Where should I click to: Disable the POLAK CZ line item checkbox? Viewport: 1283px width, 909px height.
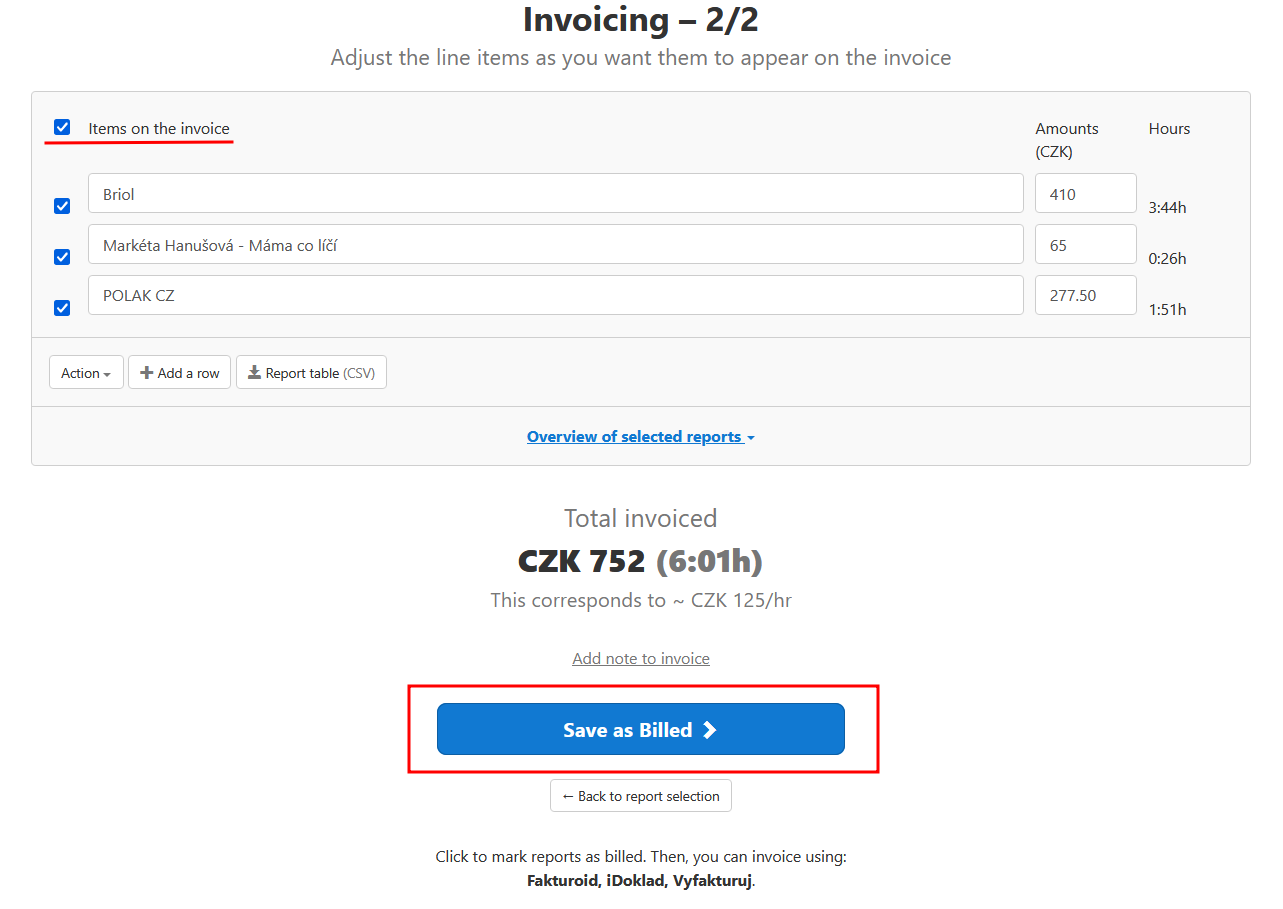pos(62,308)
